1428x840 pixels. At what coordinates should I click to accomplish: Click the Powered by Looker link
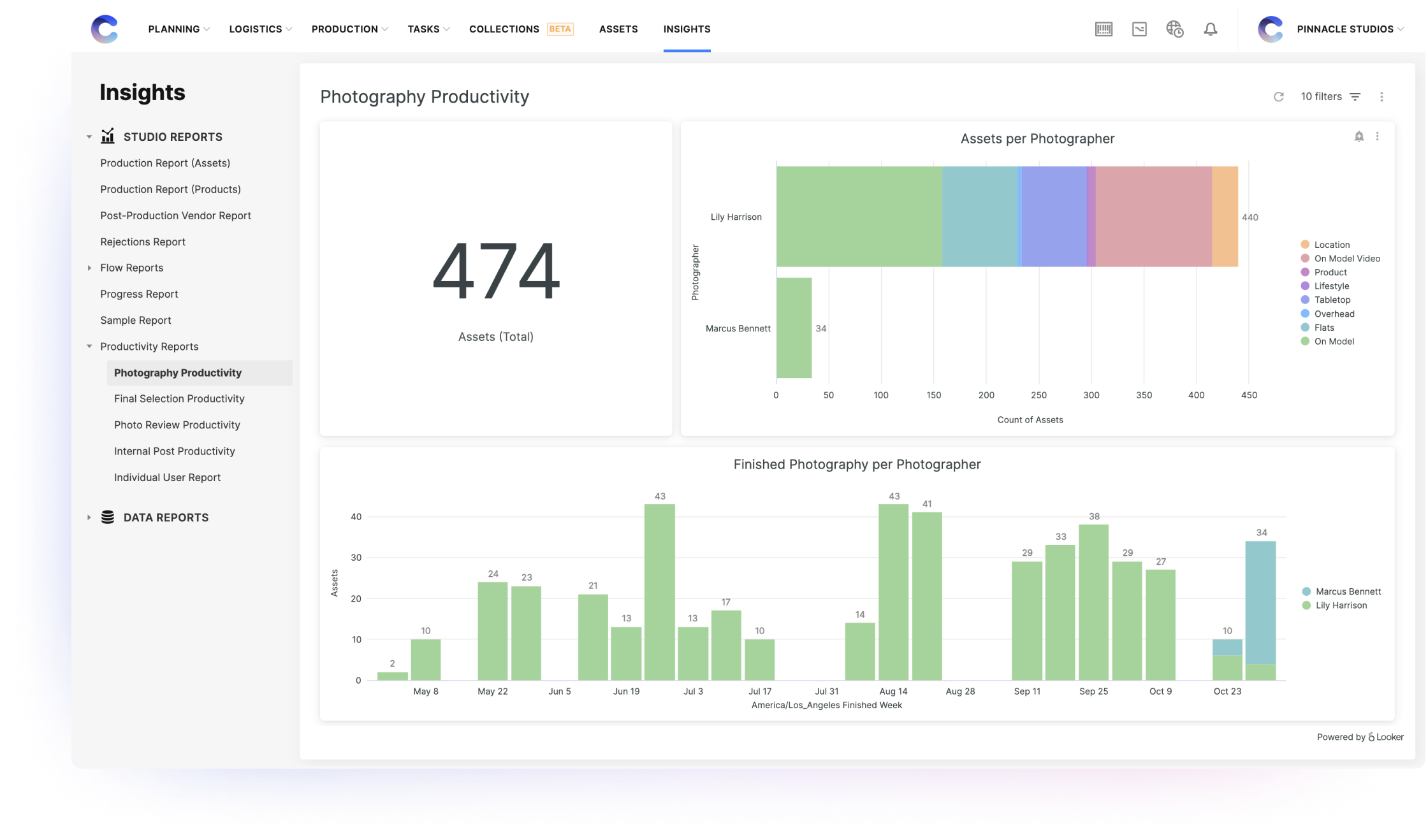(1359, 736)
